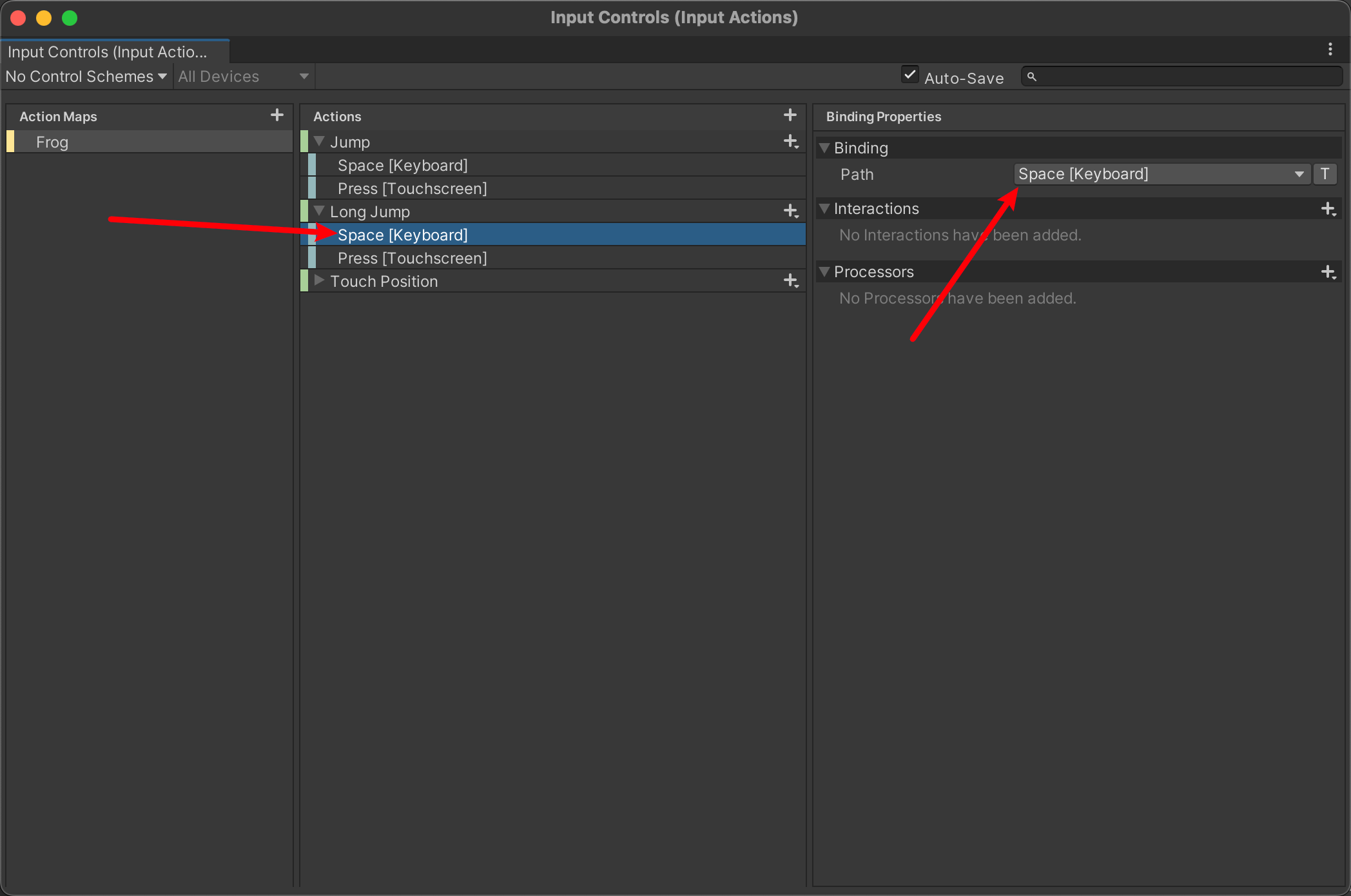Image resolution: width=1351 pixels, height=896 pixels.
Task: Open the Path Space [Keyboard] dropdown
Action: (1162, 174)
